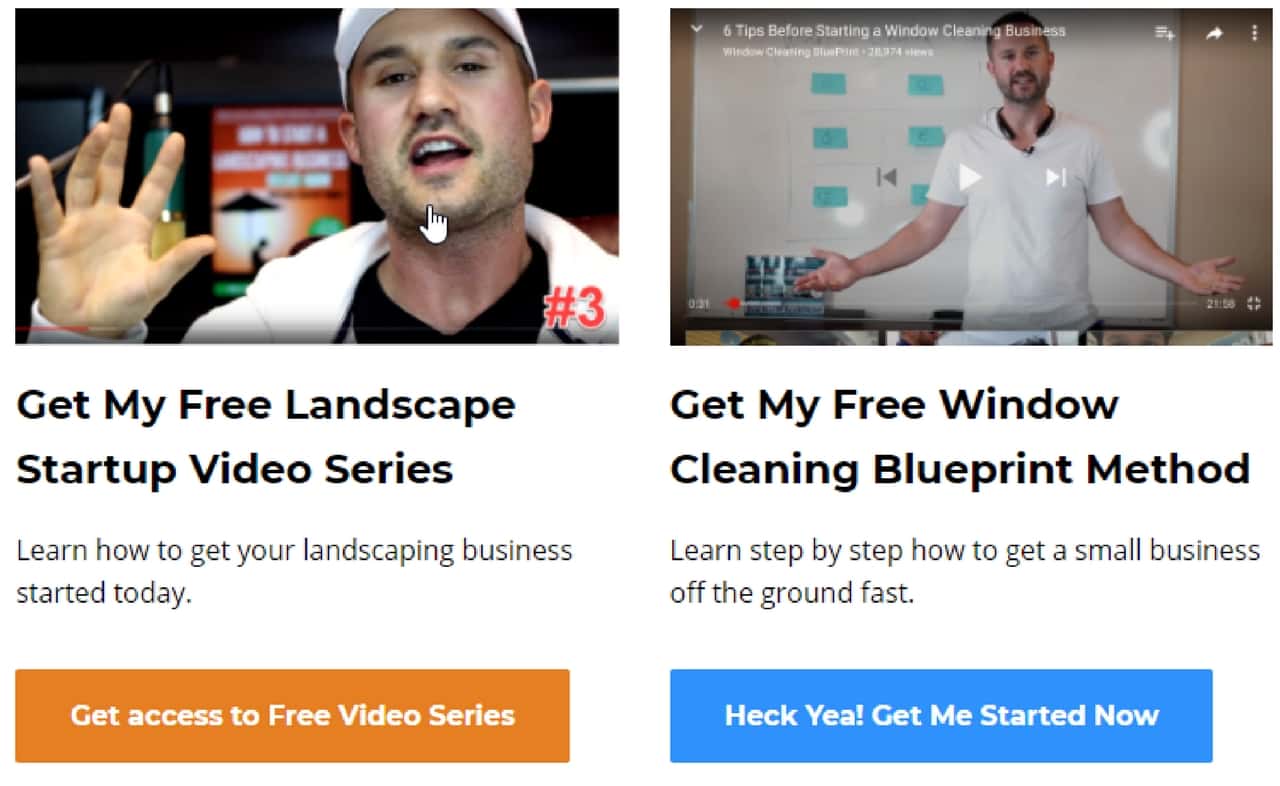Open the '6 Tips Before Starting' video title
The width and height of the screenshot is (1280, 786).
pyautogui.click(x=894, y=31)
